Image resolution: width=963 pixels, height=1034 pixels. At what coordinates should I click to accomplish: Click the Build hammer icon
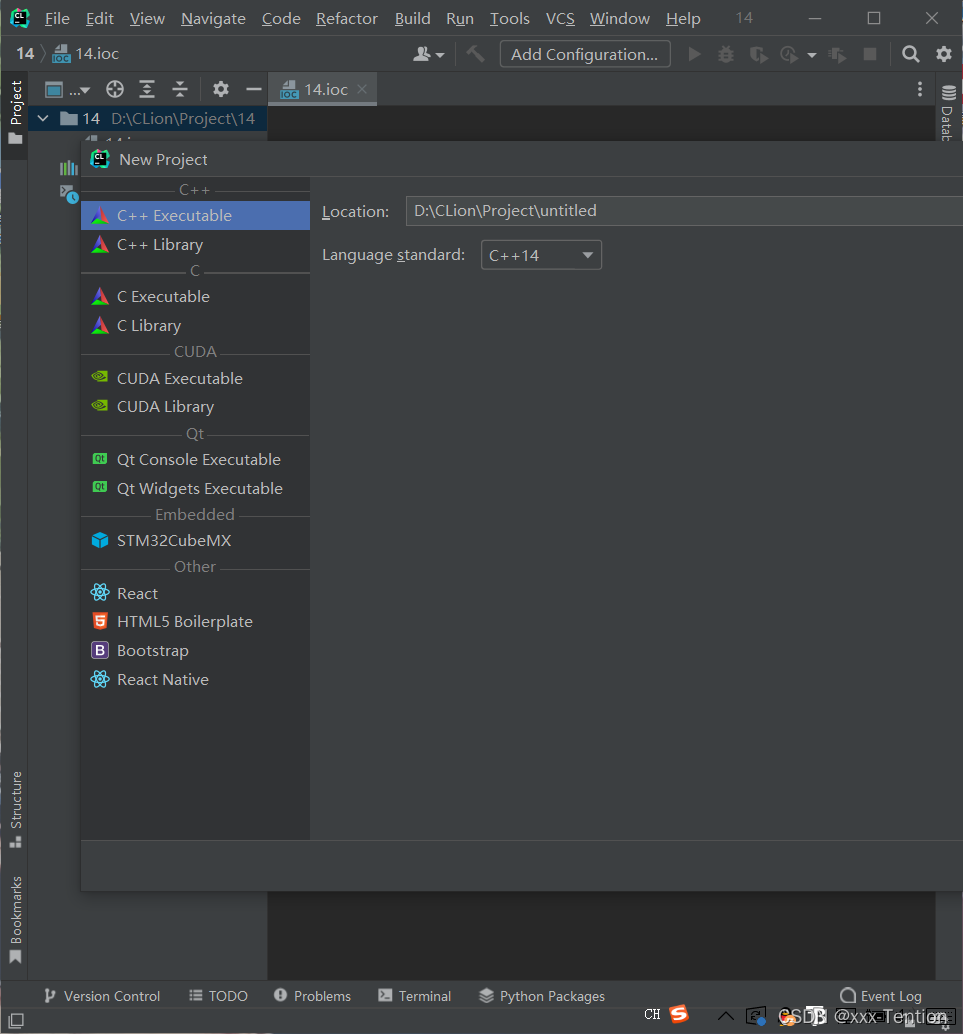[475, 54]
